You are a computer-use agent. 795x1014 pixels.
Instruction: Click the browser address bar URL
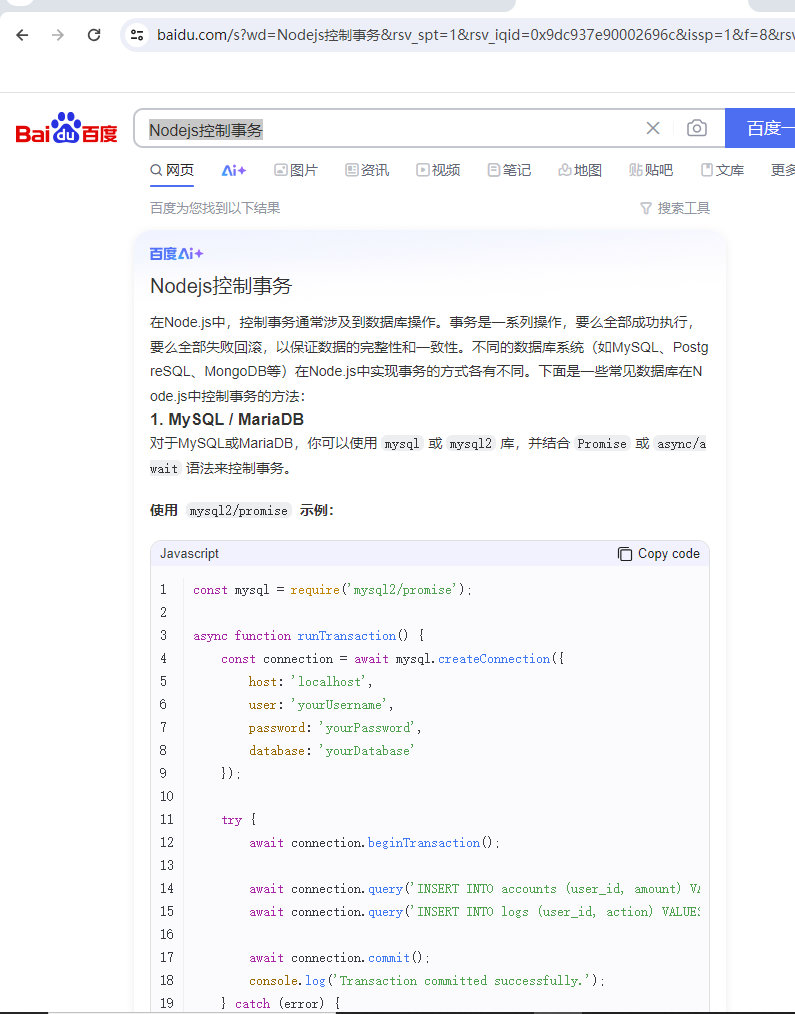point(475,35)
